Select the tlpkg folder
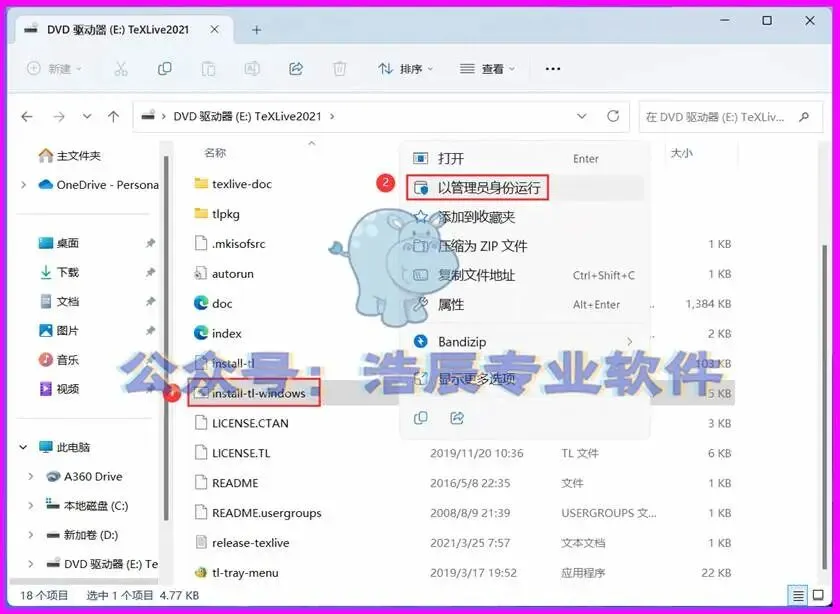The width and height of the screenshot is (840, 614). tap(218, 214)
